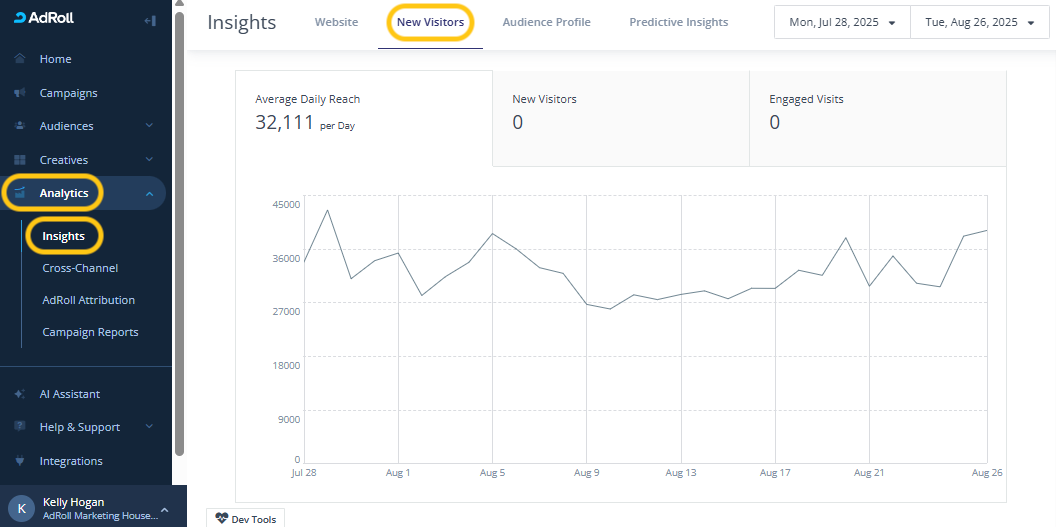Click the AdRoll logo icon
This screenshot has width=1056, height=527.
(x=21, y=18)
